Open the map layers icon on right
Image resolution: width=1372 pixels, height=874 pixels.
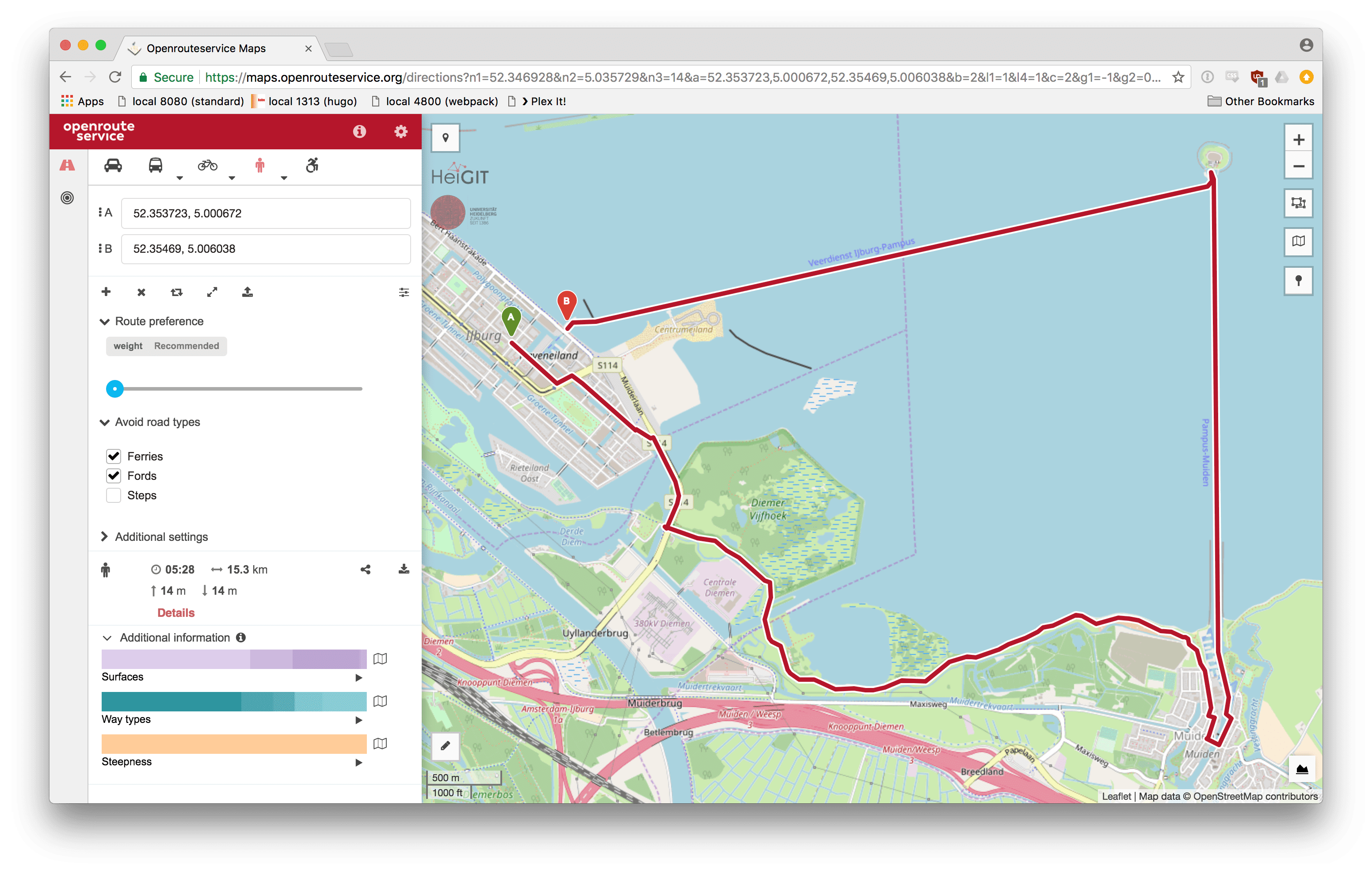coord(1298,242)
